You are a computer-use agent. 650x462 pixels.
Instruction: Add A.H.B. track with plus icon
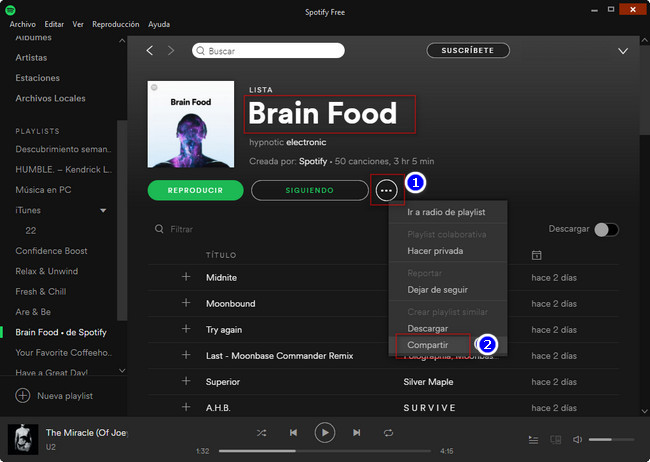186,407
